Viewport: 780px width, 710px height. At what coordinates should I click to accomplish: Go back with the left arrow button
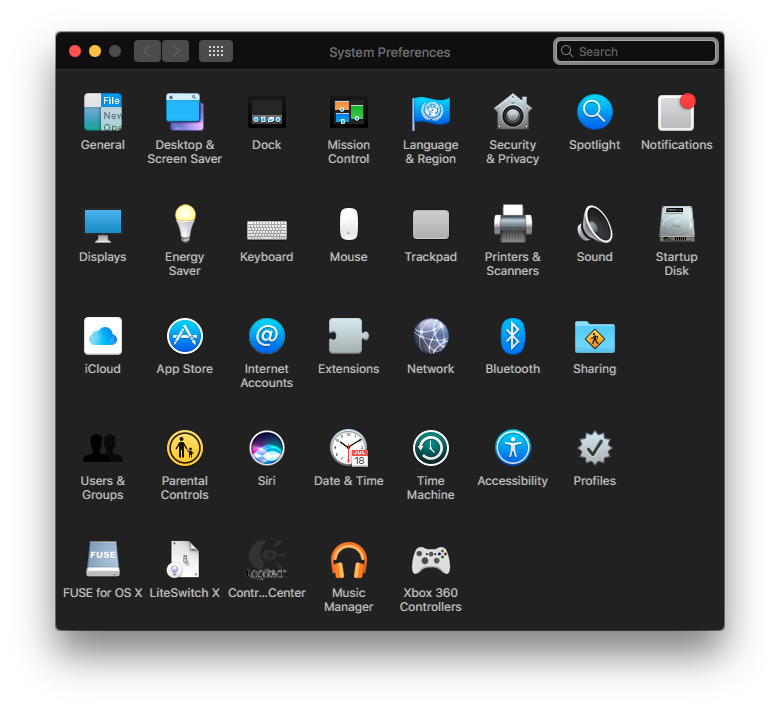147,51
